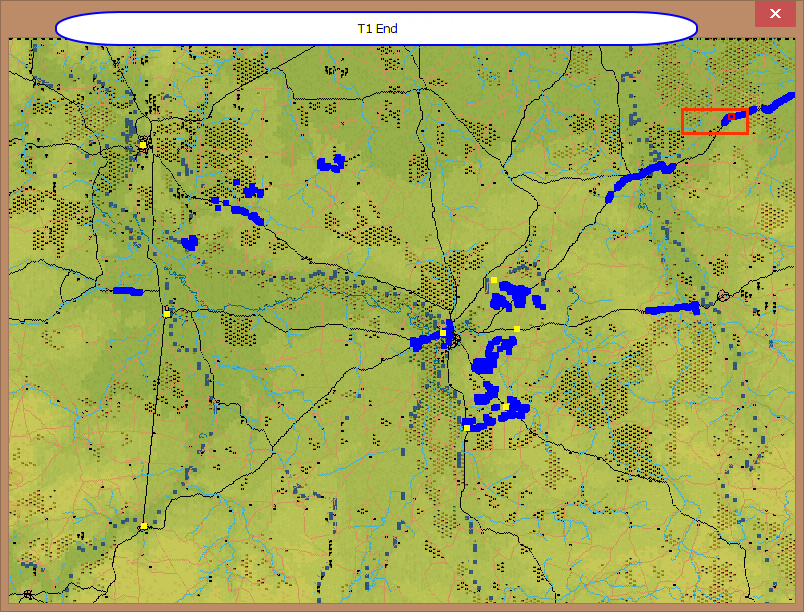Click the yellow objective above the central blue cluster
This screenshot has height=612, width=804.
click(494, 281)
